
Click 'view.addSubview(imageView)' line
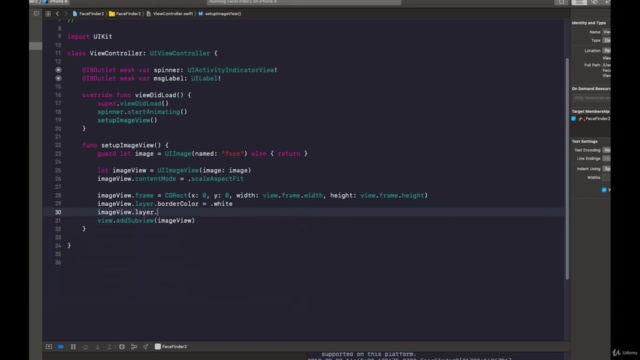[x=146, y=220]
